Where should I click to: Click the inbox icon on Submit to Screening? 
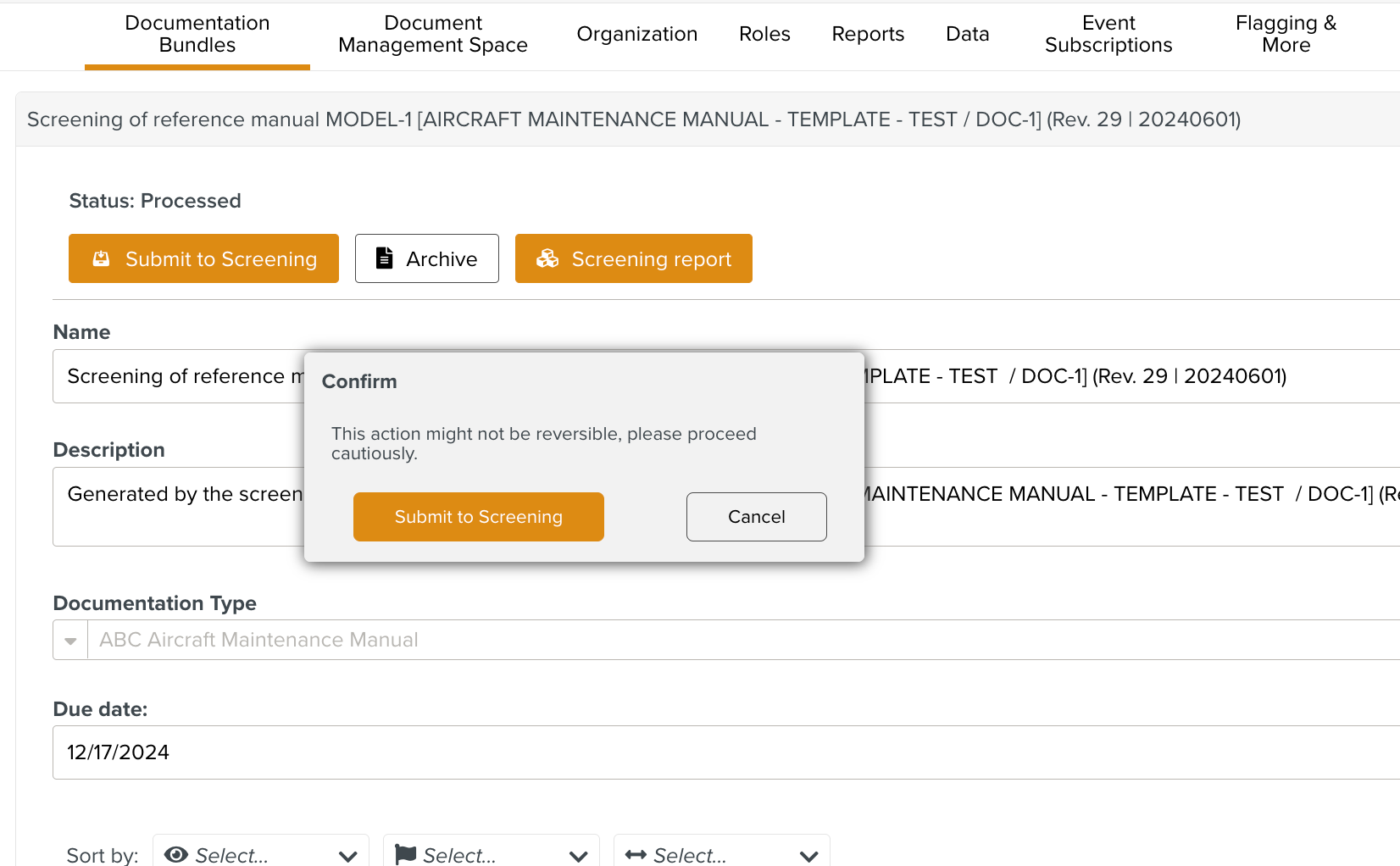click(101, 258)
